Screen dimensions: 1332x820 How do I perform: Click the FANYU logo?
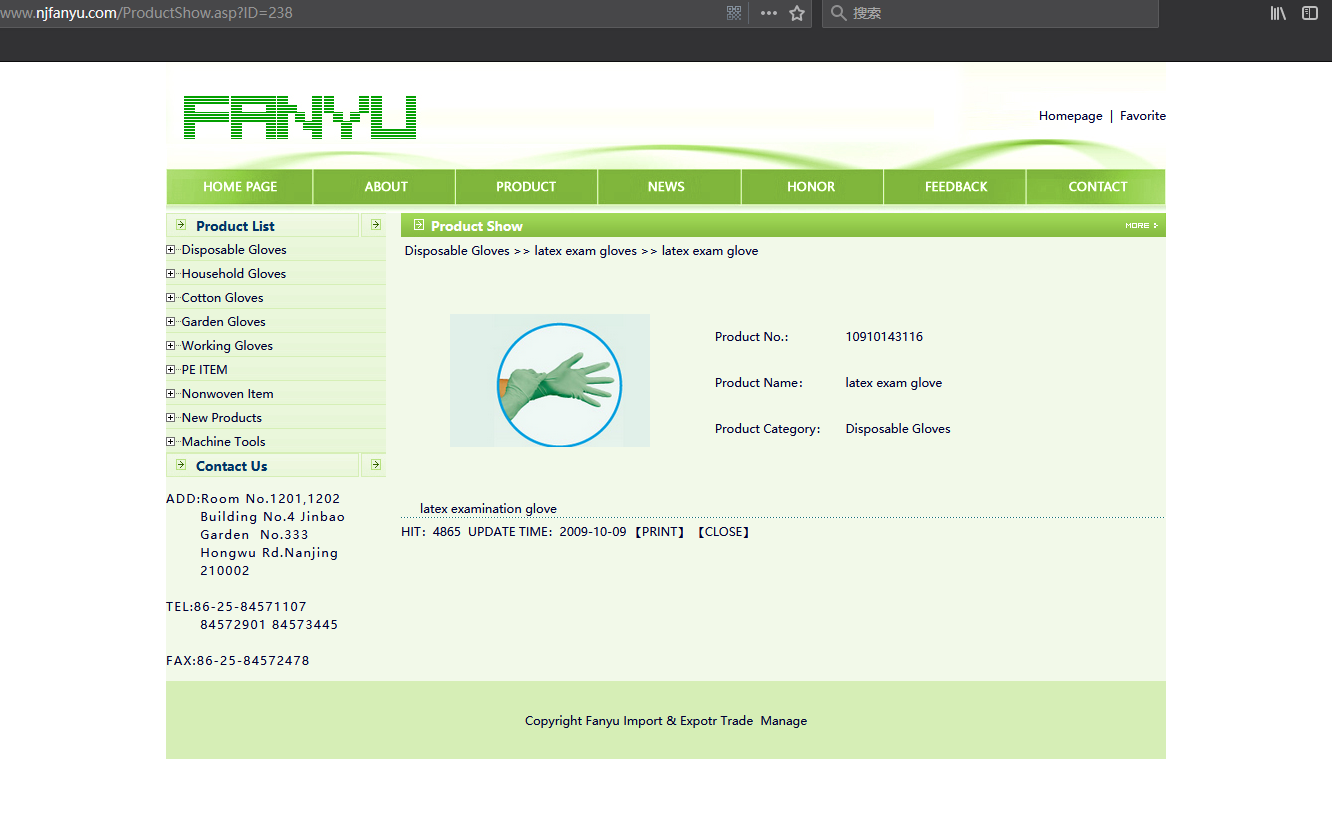[300, 117]
